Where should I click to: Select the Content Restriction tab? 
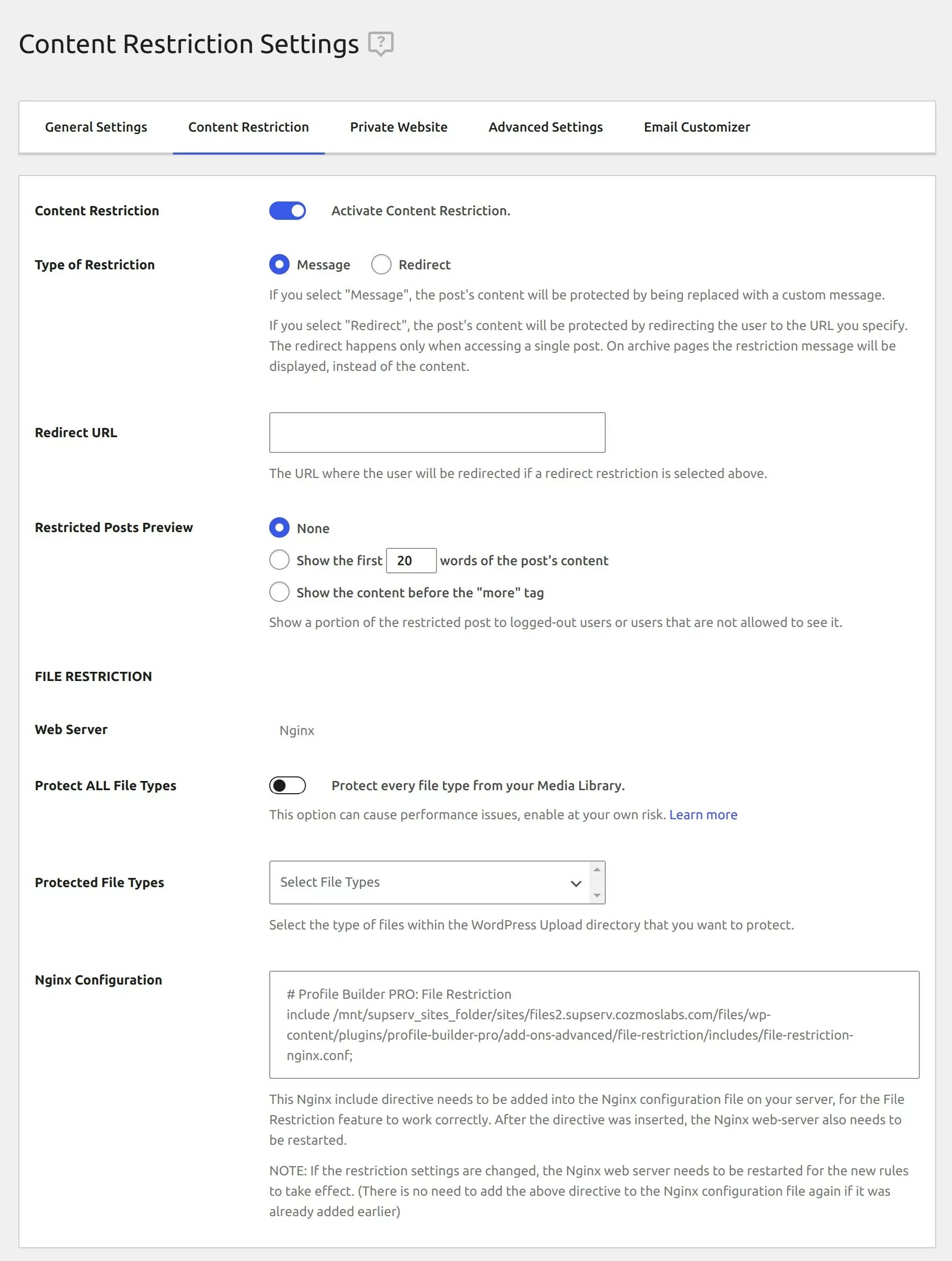point(248,127)
